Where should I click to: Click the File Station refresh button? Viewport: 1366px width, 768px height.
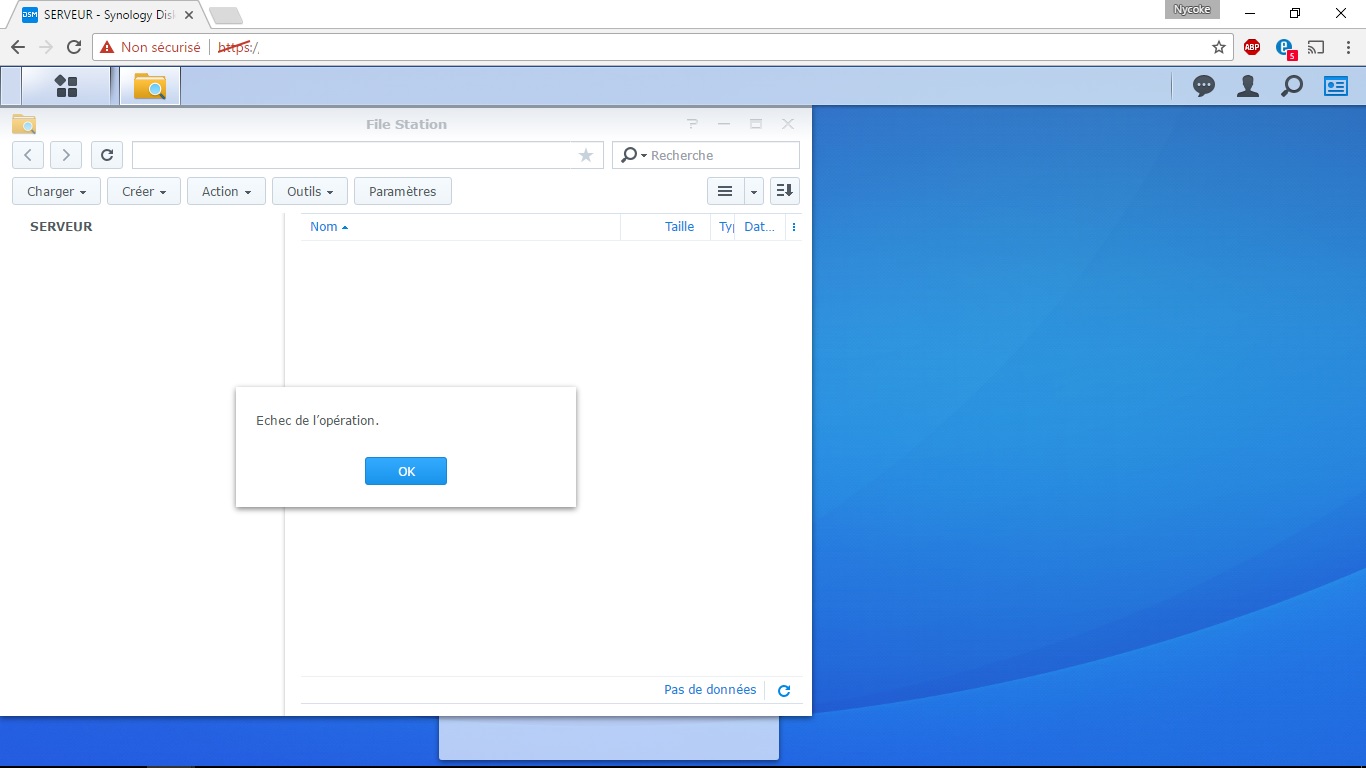click(x=107, y=155)
